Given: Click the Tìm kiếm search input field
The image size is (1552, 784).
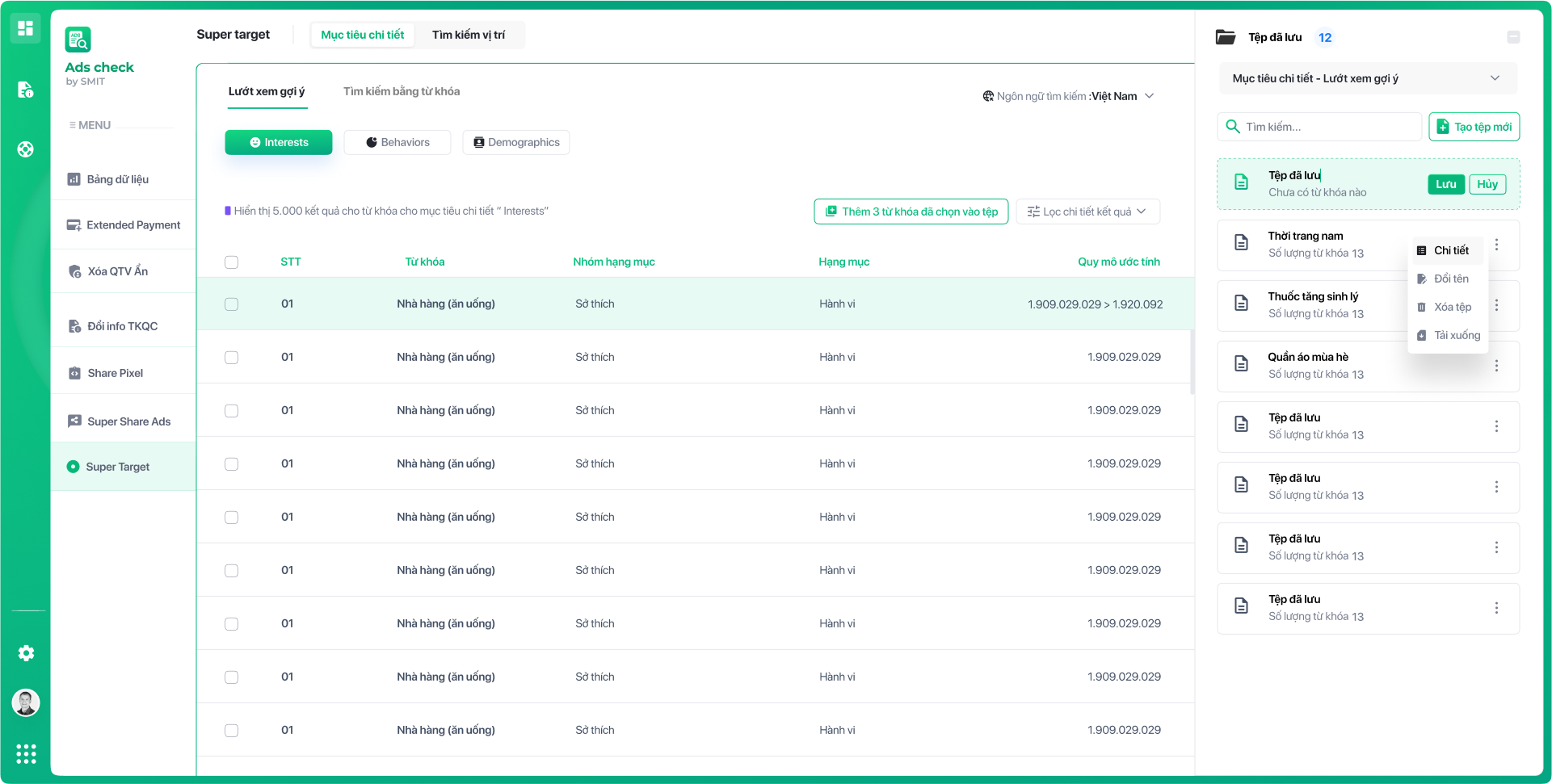Looking at the screenshot, I should pos(1319,126).
